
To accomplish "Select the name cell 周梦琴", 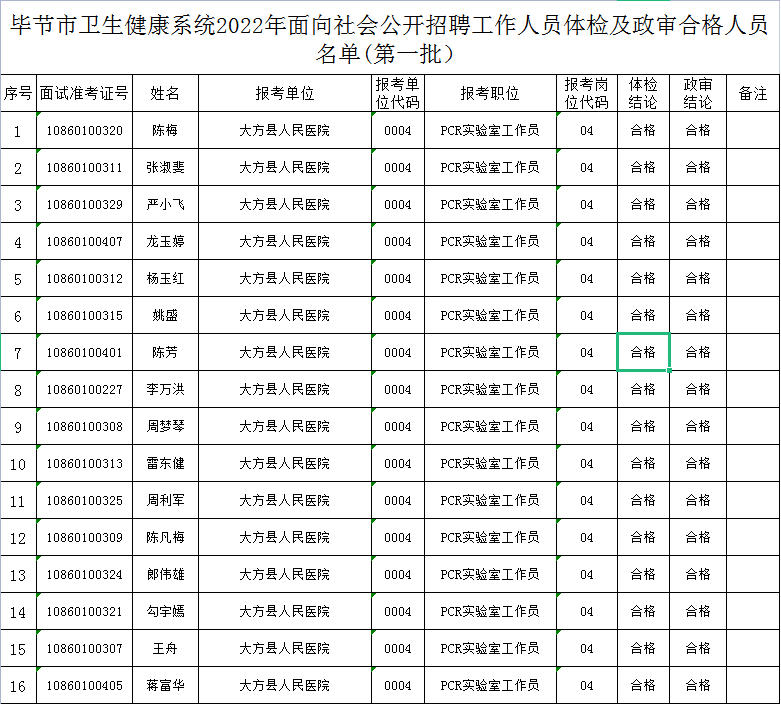I will 165,426.
